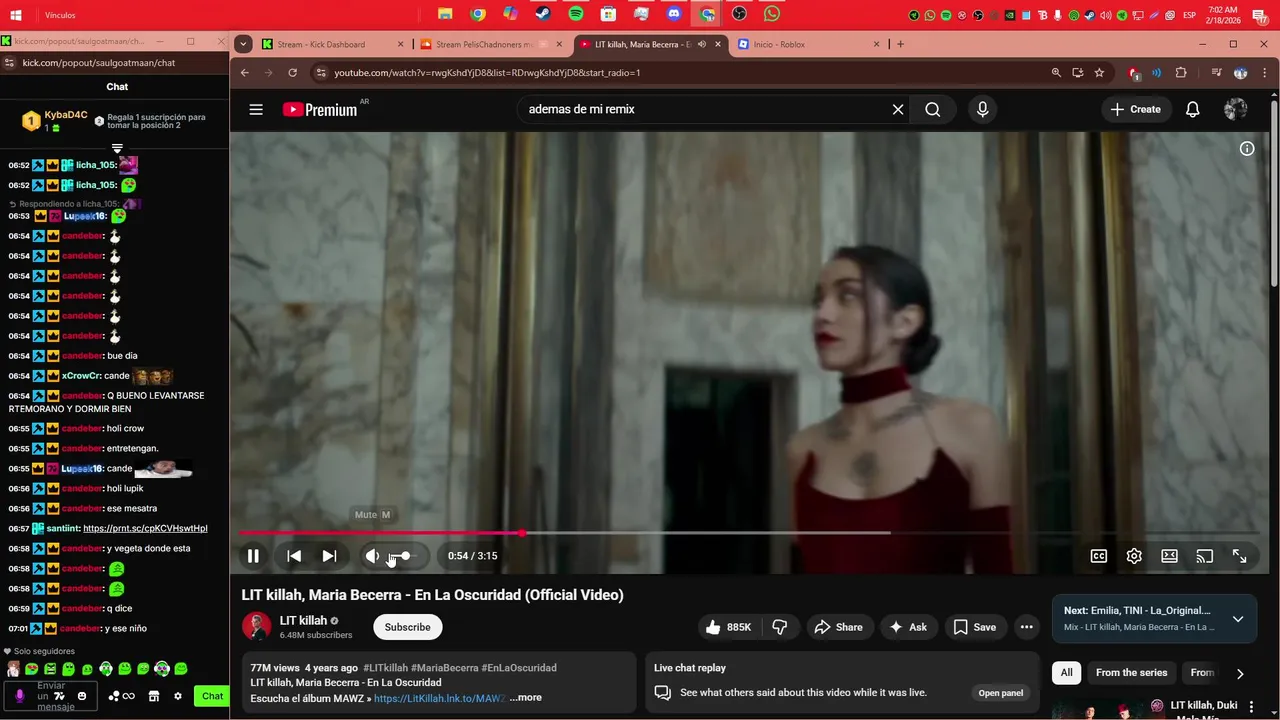
Task: Share the video
Action: coord(838,627)
